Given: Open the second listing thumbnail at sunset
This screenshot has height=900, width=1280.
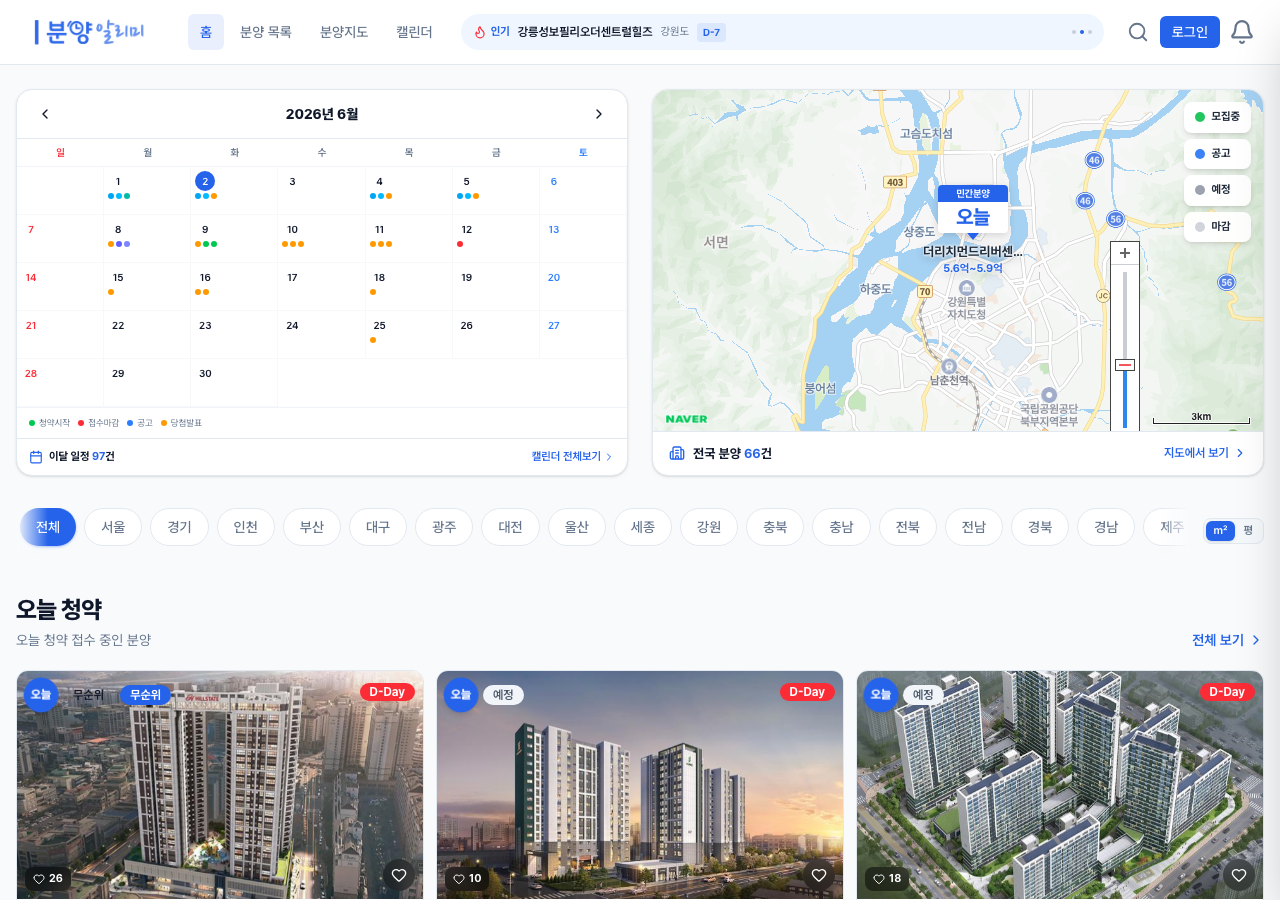Looking at the screenshot, I should 640,785.
